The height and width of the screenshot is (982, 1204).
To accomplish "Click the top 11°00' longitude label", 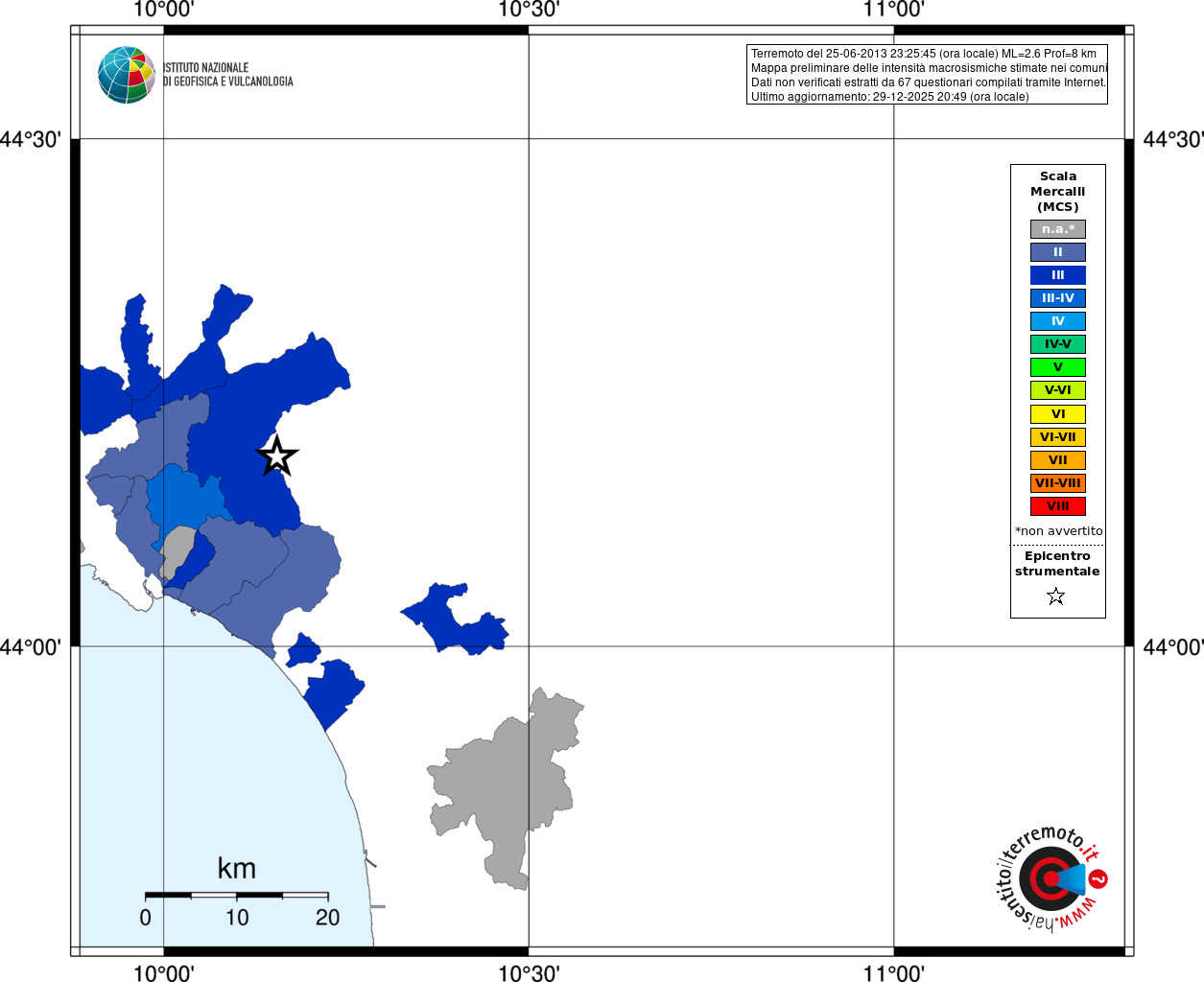I will click(894, 10).
